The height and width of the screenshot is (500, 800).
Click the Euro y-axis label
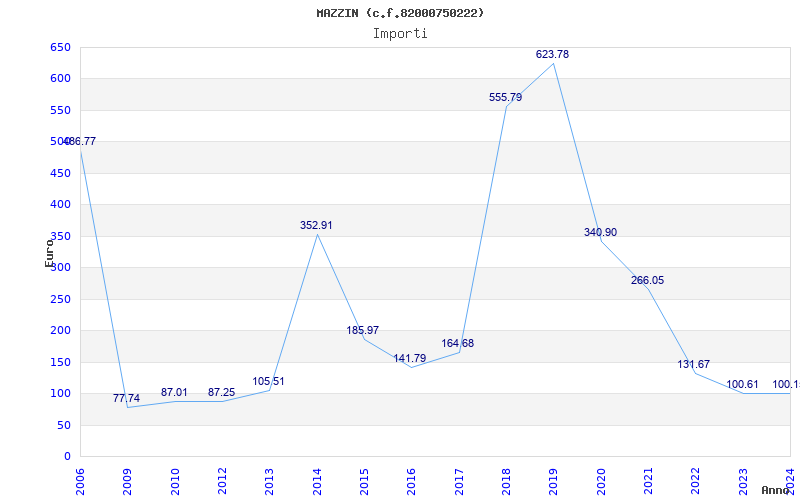click(49, 253)
